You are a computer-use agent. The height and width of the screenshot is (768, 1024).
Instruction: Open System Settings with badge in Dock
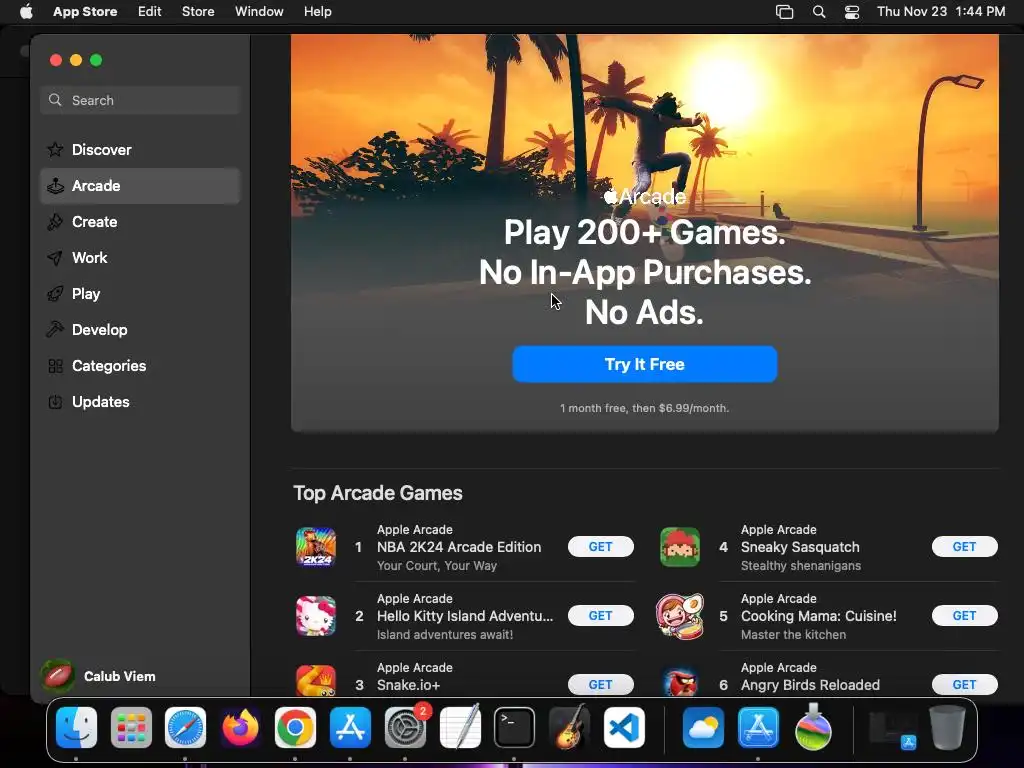[x=406, y=727]
